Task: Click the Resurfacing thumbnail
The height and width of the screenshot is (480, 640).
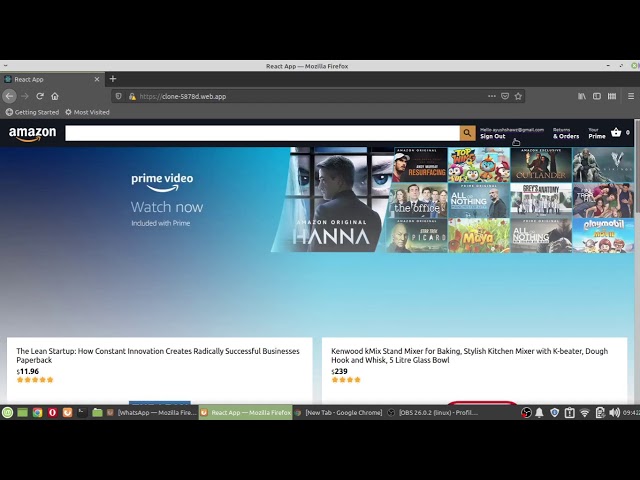Action: [x=420, y=165]
